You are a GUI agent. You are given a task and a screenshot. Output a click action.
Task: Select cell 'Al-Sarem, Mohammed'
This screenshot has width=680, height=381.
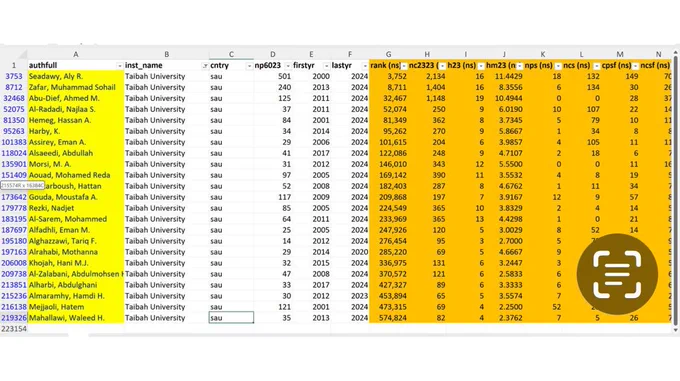point(76,219)
